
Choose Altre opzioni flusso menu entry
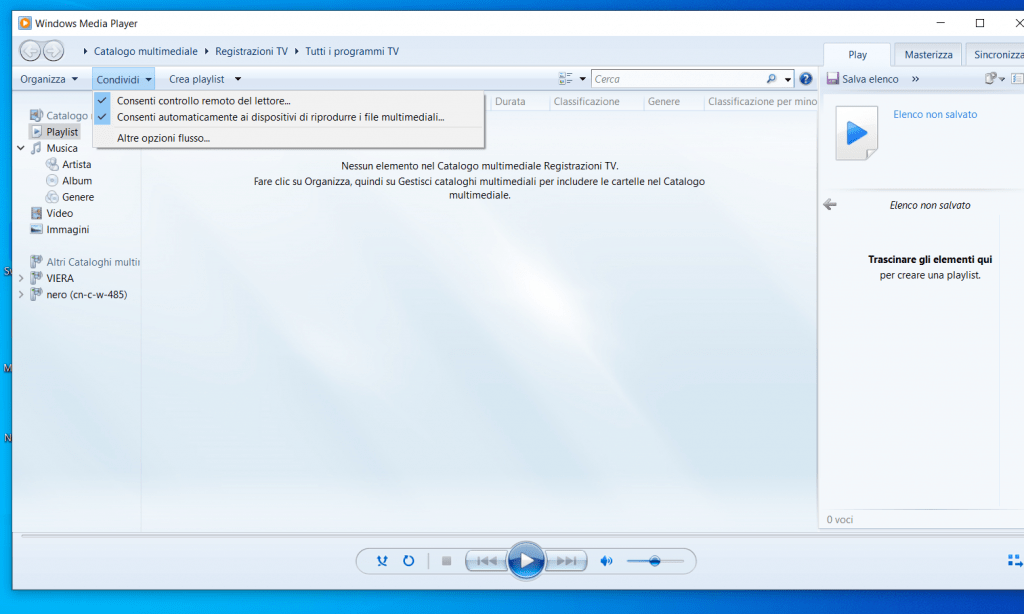[x=289, y=138]
